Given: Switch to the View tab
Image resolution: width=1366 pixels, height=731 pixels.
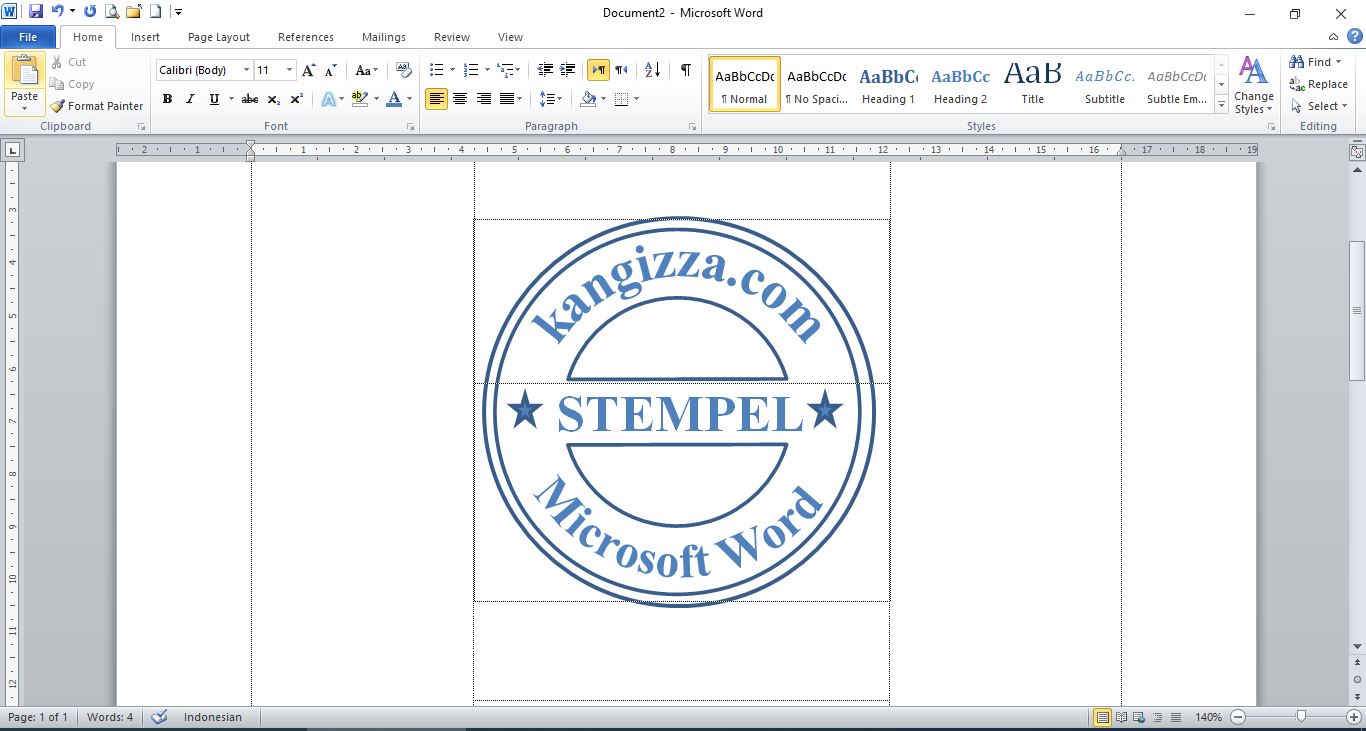Looking at the screenshot, I should 510,37.
